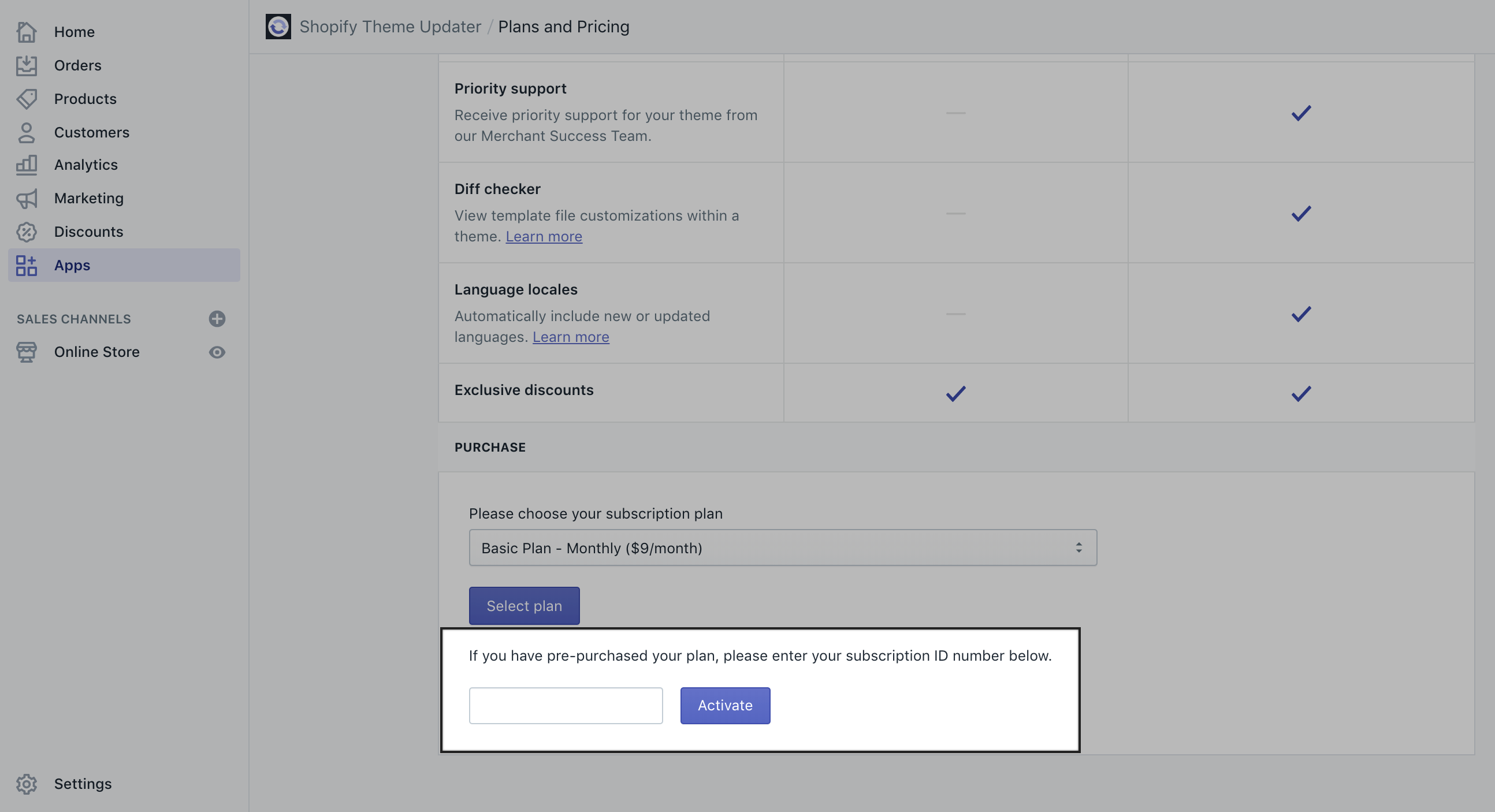Click the Analytics bar chart icon
The image size is (1495, 812).
coord(27,165)
